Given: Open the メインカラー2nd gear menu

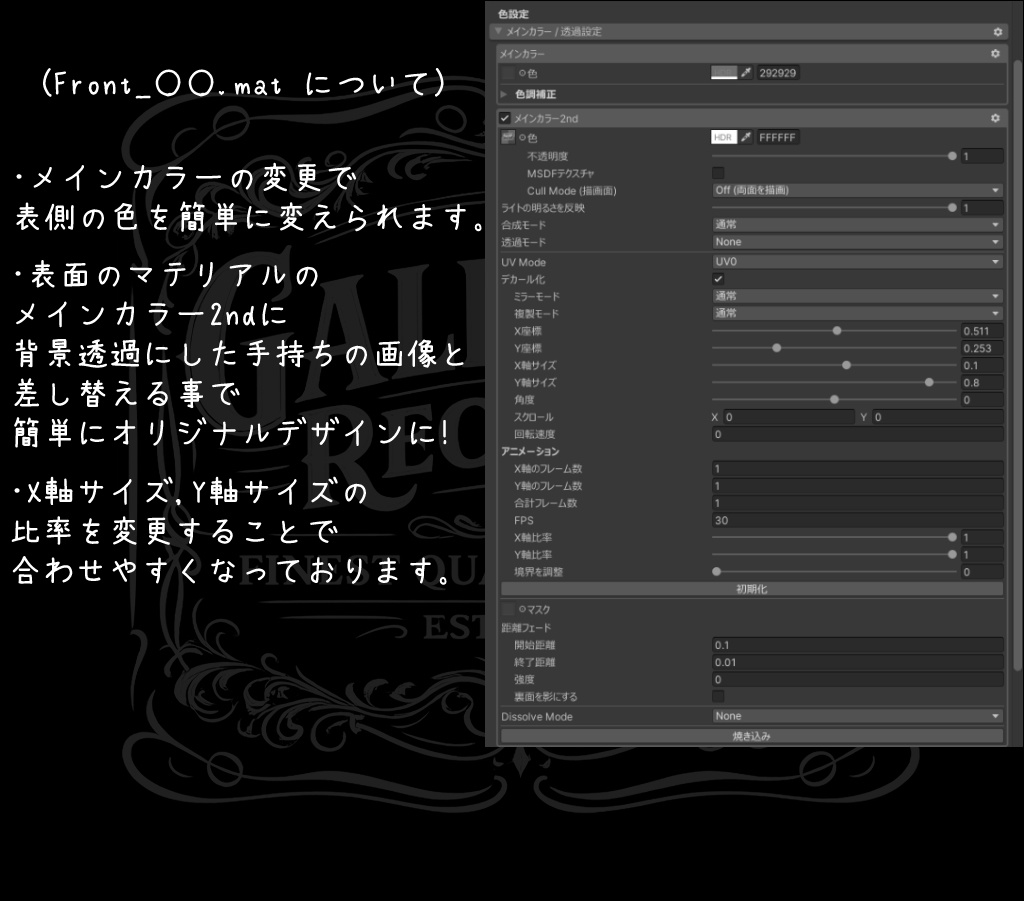Looking at the screenshot, I should point(997,117).
